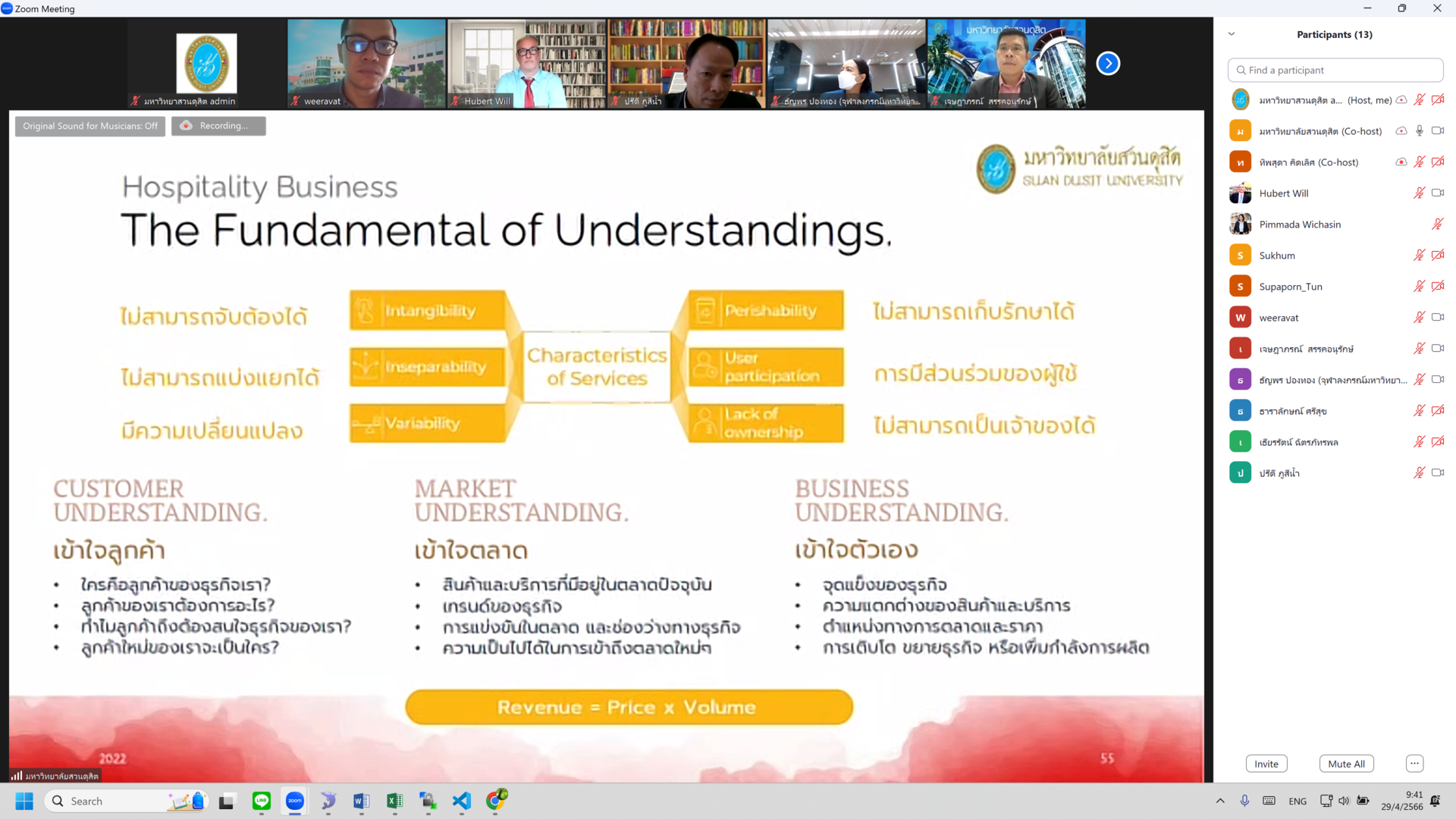The width and height of the screenshot is (1456, 819).
Task: Toggle microphone for Pimmada Wichasin
Action: coord(1437,224)
